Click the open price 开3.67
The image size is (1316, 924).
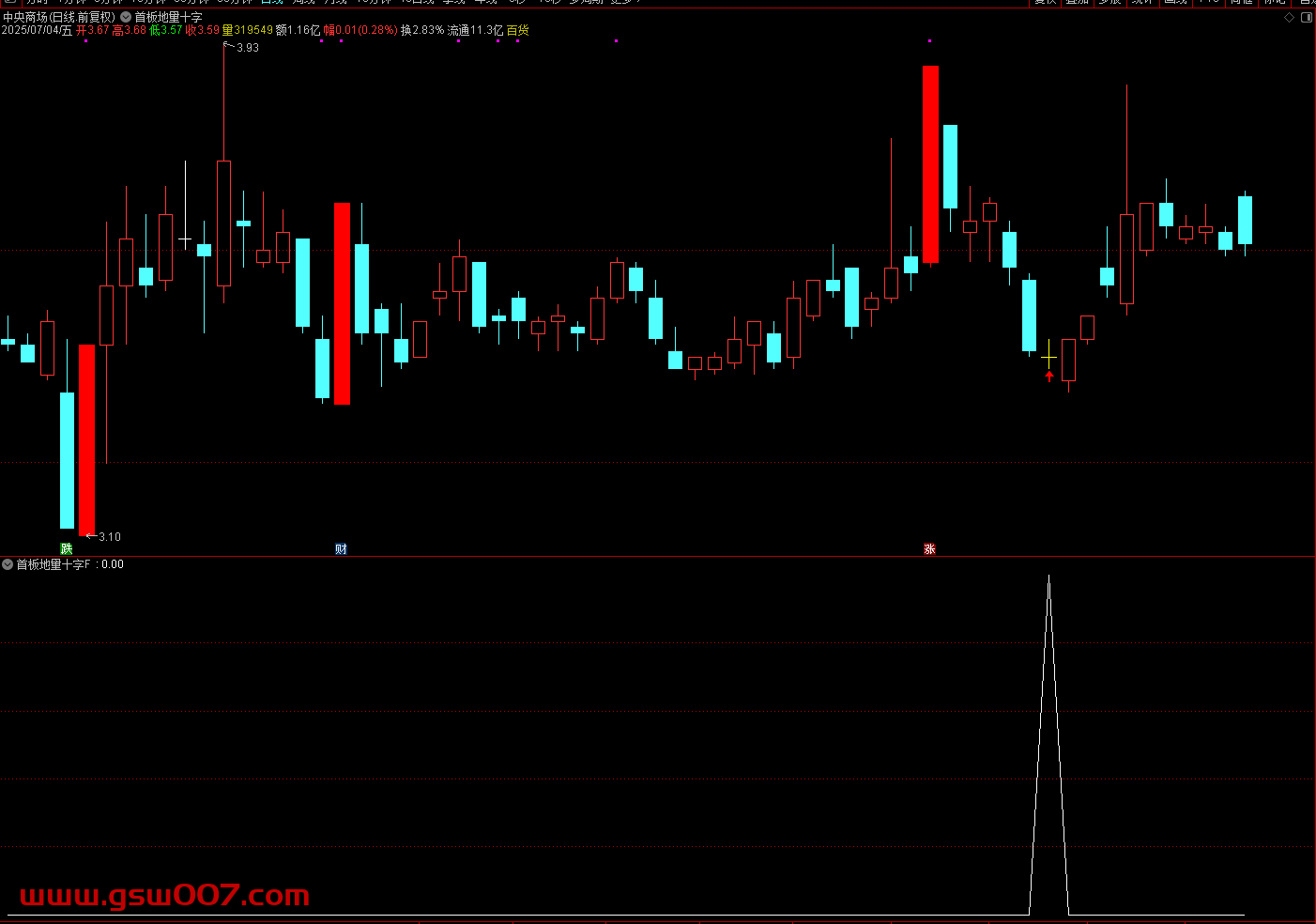92,30
